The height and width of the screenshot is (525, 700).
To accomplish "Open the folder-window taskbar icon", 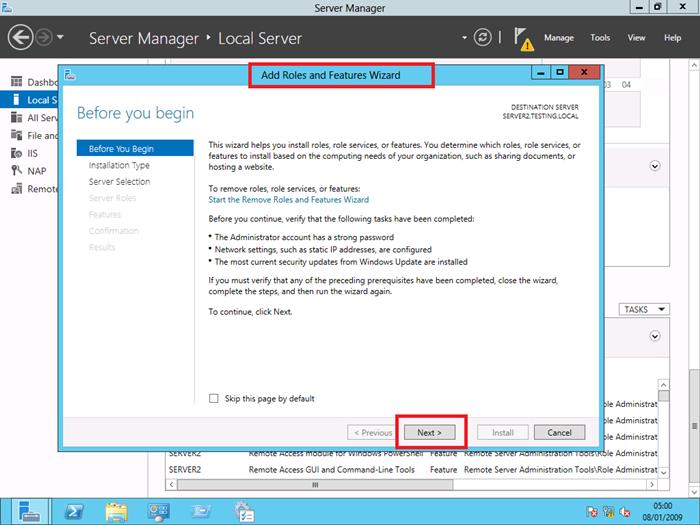I will point(201,512).
